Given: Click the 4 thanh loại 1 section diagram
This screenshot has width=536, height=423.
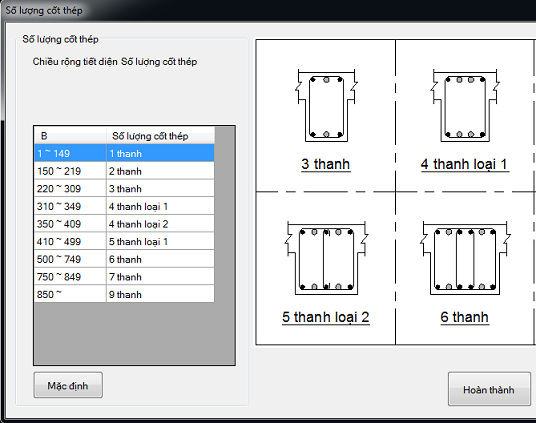Looking at the screenshot, I should coord(465,106).
